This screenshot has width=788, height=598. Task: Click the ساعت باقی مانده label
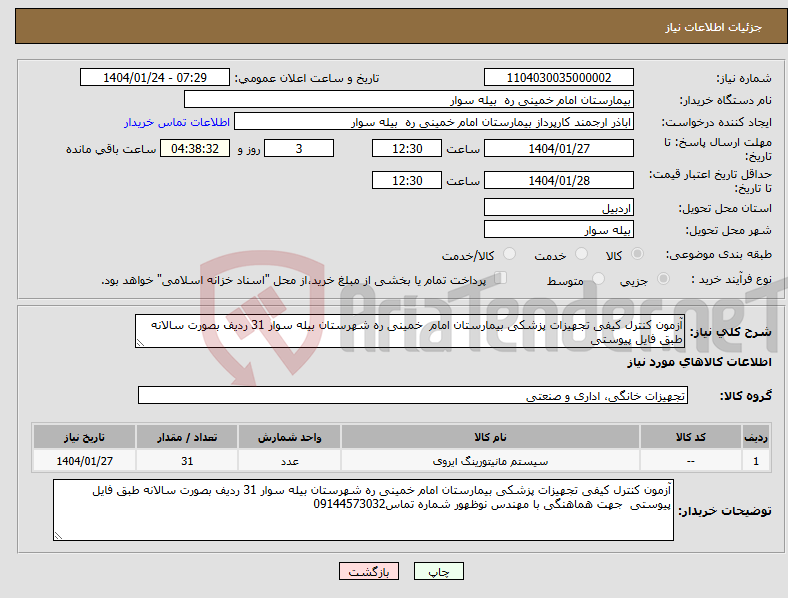[x=111, y=149]
